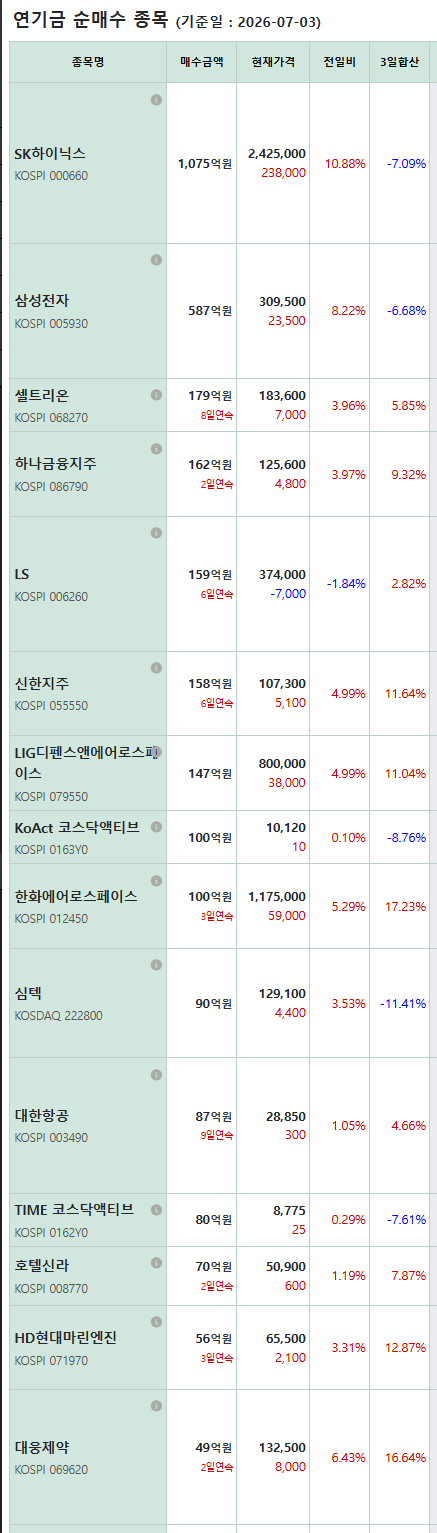Viewport: 437px width, 1533px height.
Task: Show info icon details for LS
Action: 156,533
